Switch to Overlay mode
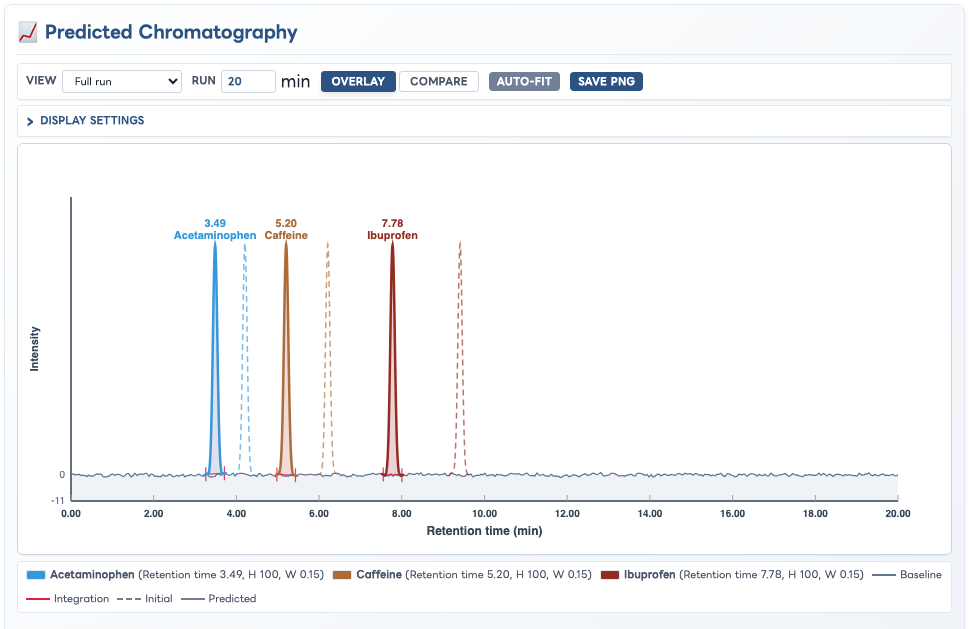The width and height of the screenshot is (969, 629). (x=358, y=82)
